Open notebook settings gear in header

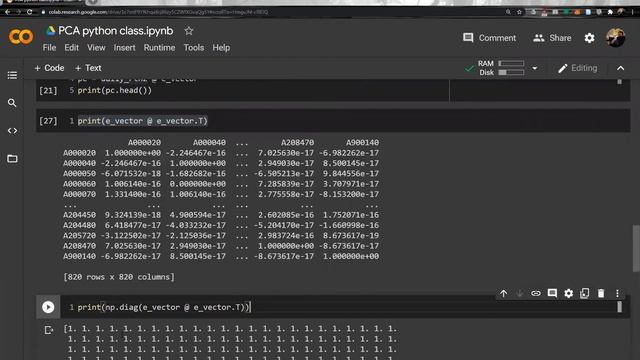[x=589, y=38]
